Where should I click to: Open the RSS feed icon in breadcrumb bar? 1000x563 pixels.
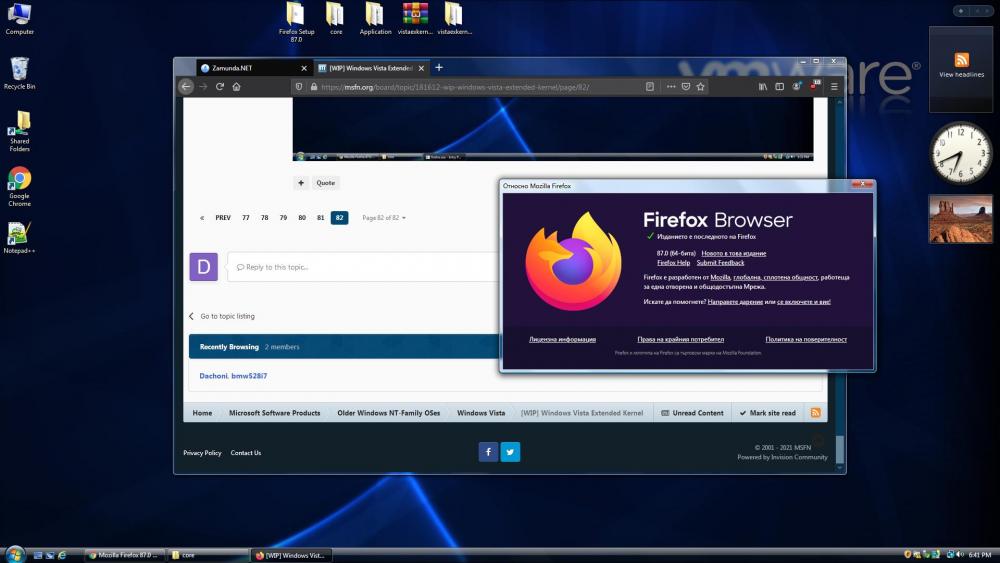[x=815, y=413]
